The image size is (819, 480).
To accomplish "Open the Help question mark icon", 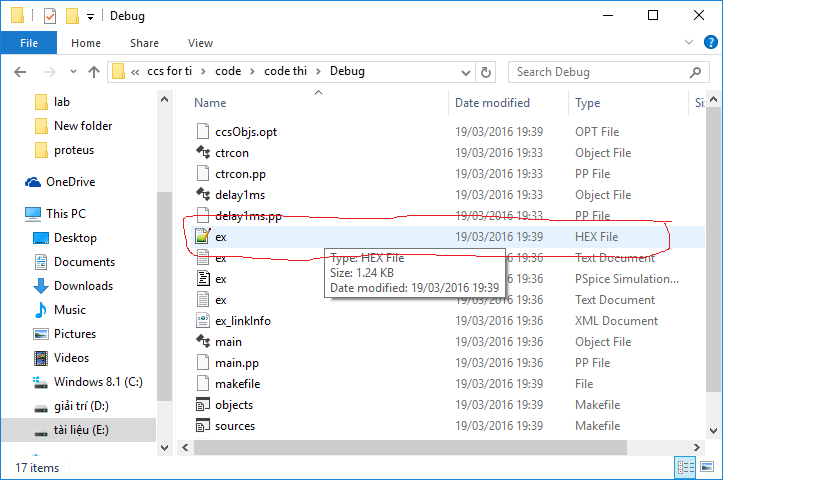I will [710, 43].
